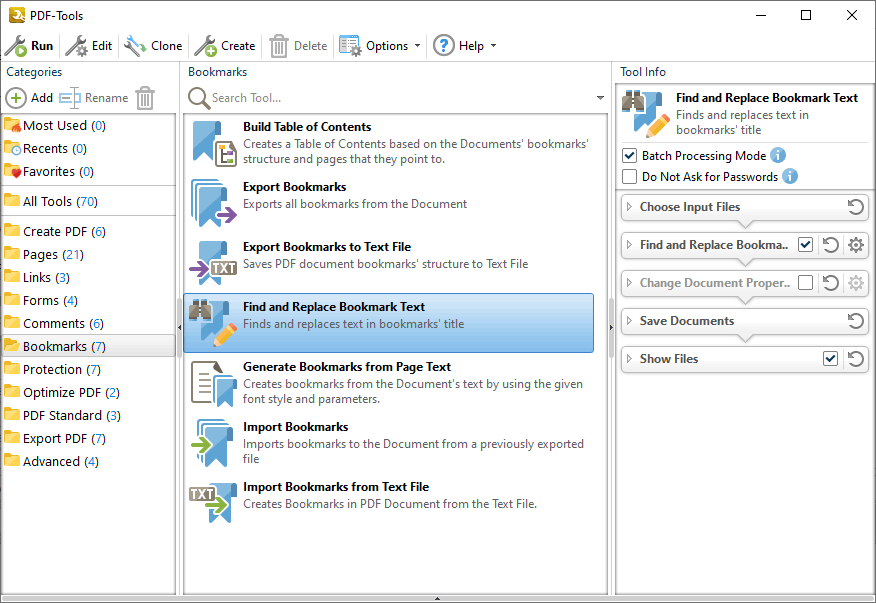
Task: Click the Run tool icon
Action: tap(16, 46)
